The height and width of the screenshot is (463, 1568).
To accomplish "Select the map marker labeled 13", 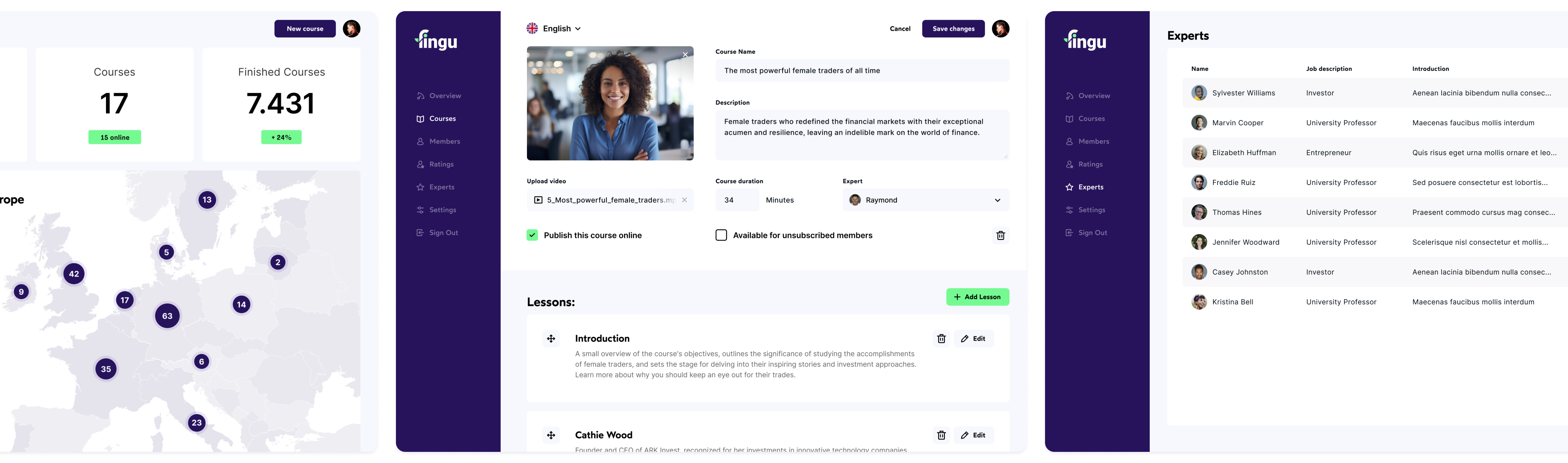I will [x=207, y=200].
